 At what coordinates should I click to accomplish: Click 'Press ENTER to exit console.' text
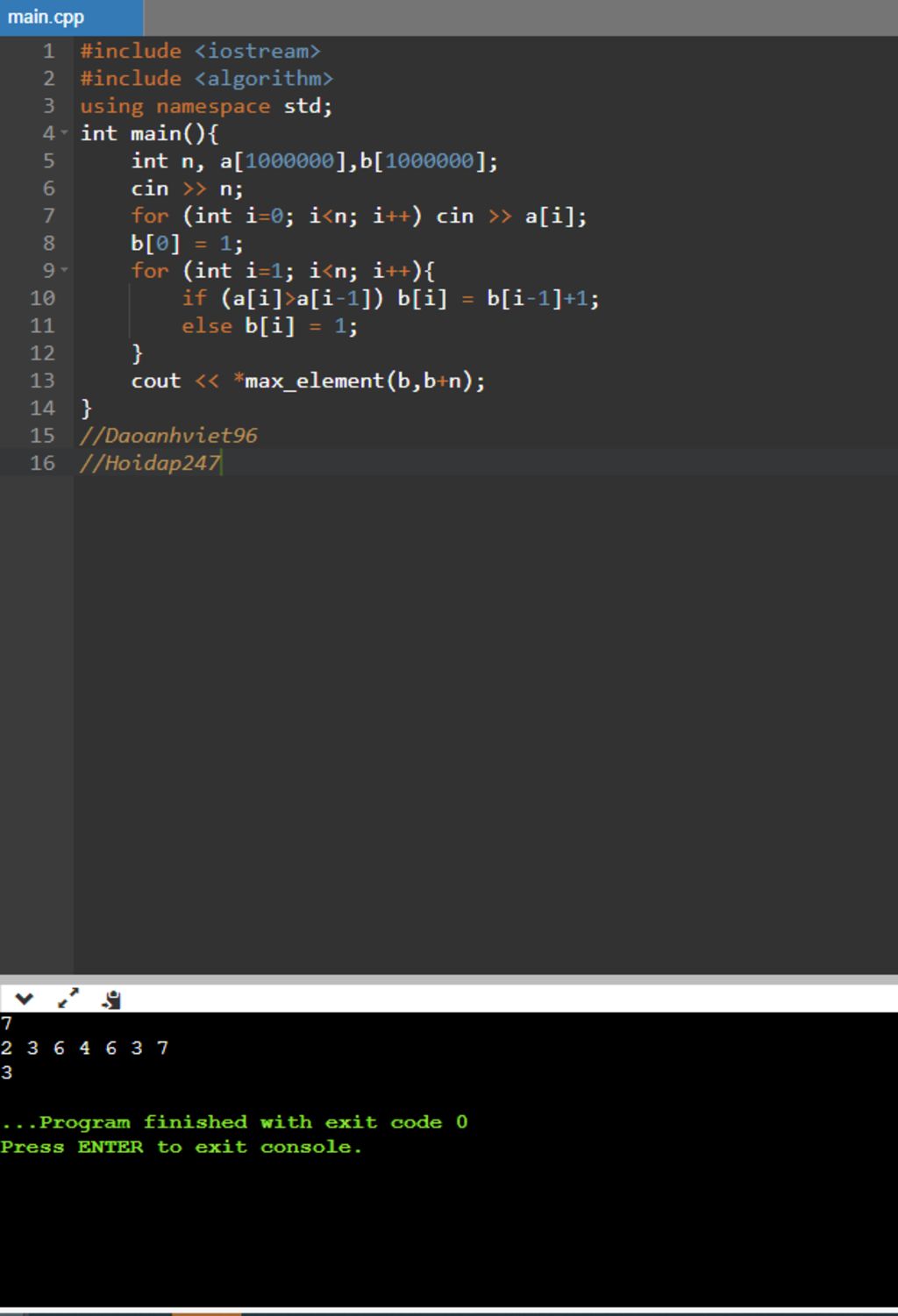coord(181,1147)
